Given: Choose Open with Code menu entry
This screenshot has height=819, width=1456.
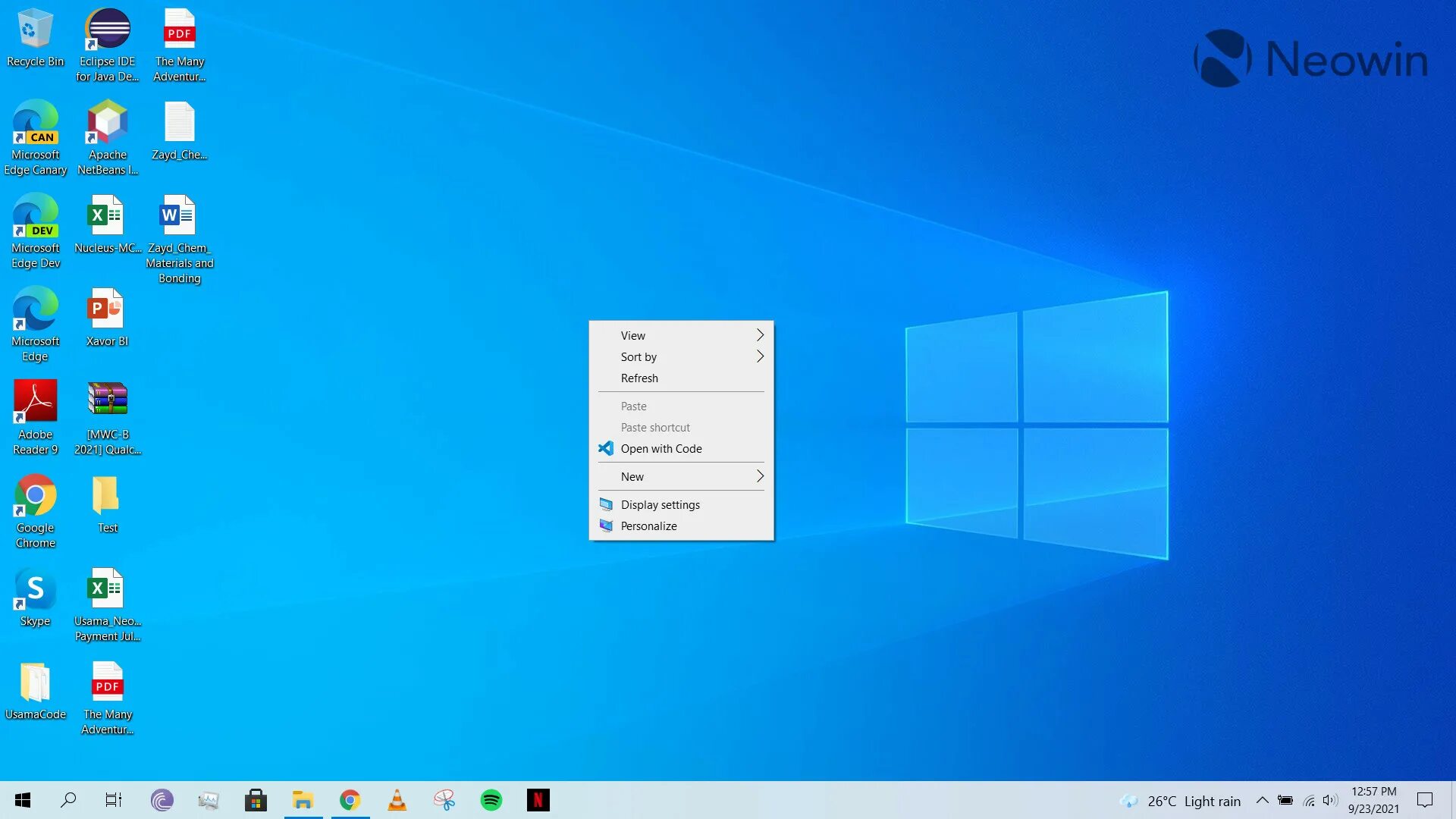Looking at the screenshot, I should pyautogui.click(x=661, y=448).
